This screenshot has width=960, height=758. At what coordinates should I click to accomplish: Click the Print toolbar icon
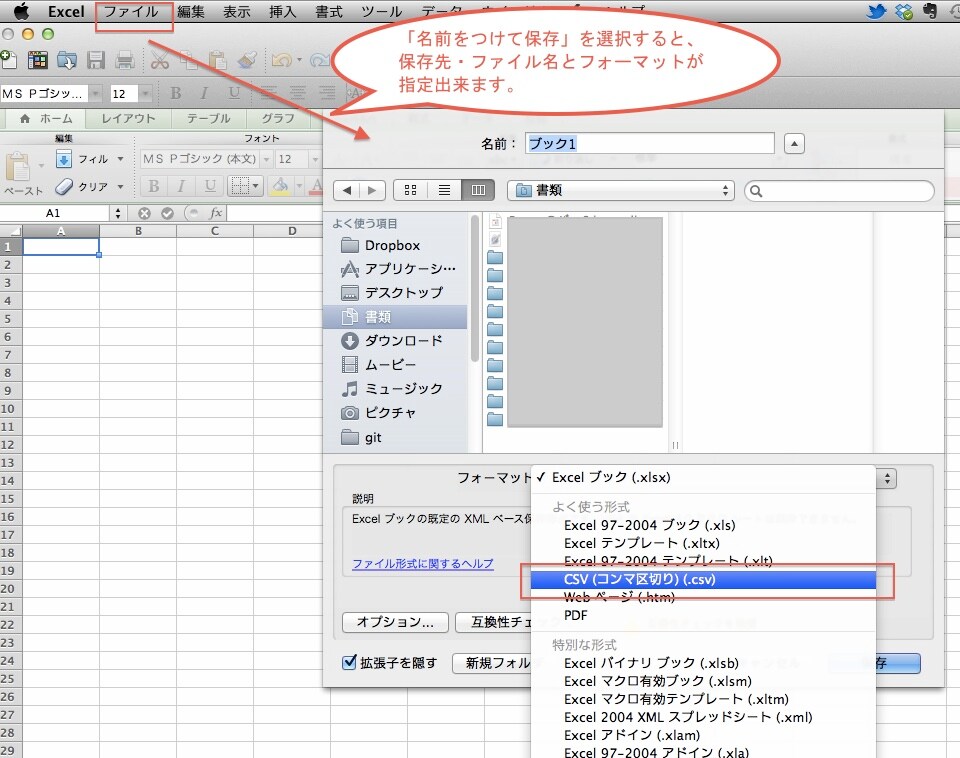pos(124,60)
